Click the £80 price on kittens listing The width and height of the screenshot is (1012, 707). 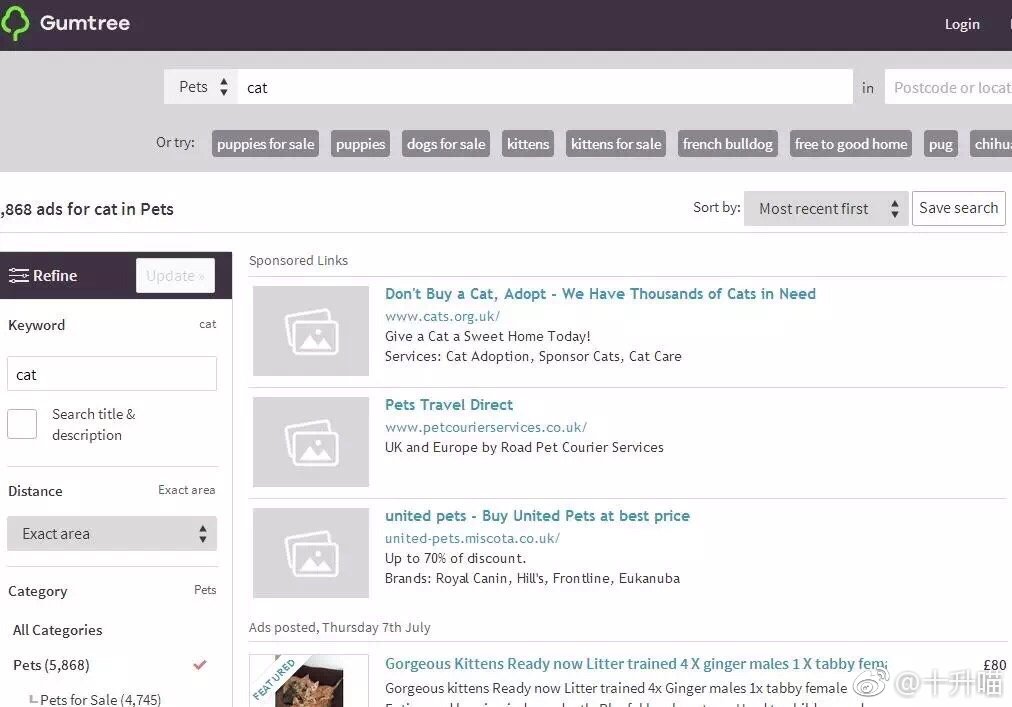tap(994, 665)
